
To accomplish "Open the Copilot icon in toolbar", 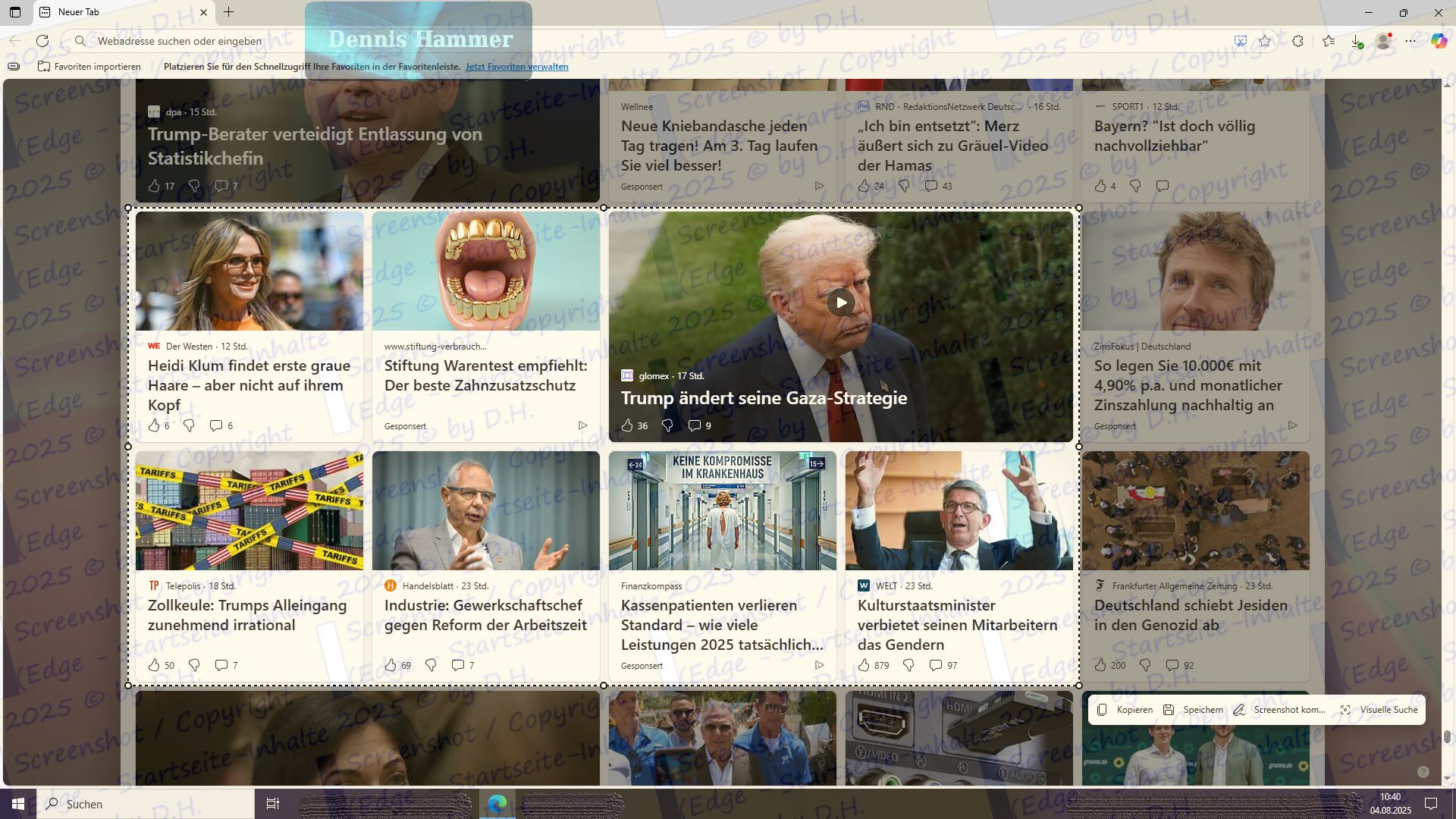I will click(1439, 41).
